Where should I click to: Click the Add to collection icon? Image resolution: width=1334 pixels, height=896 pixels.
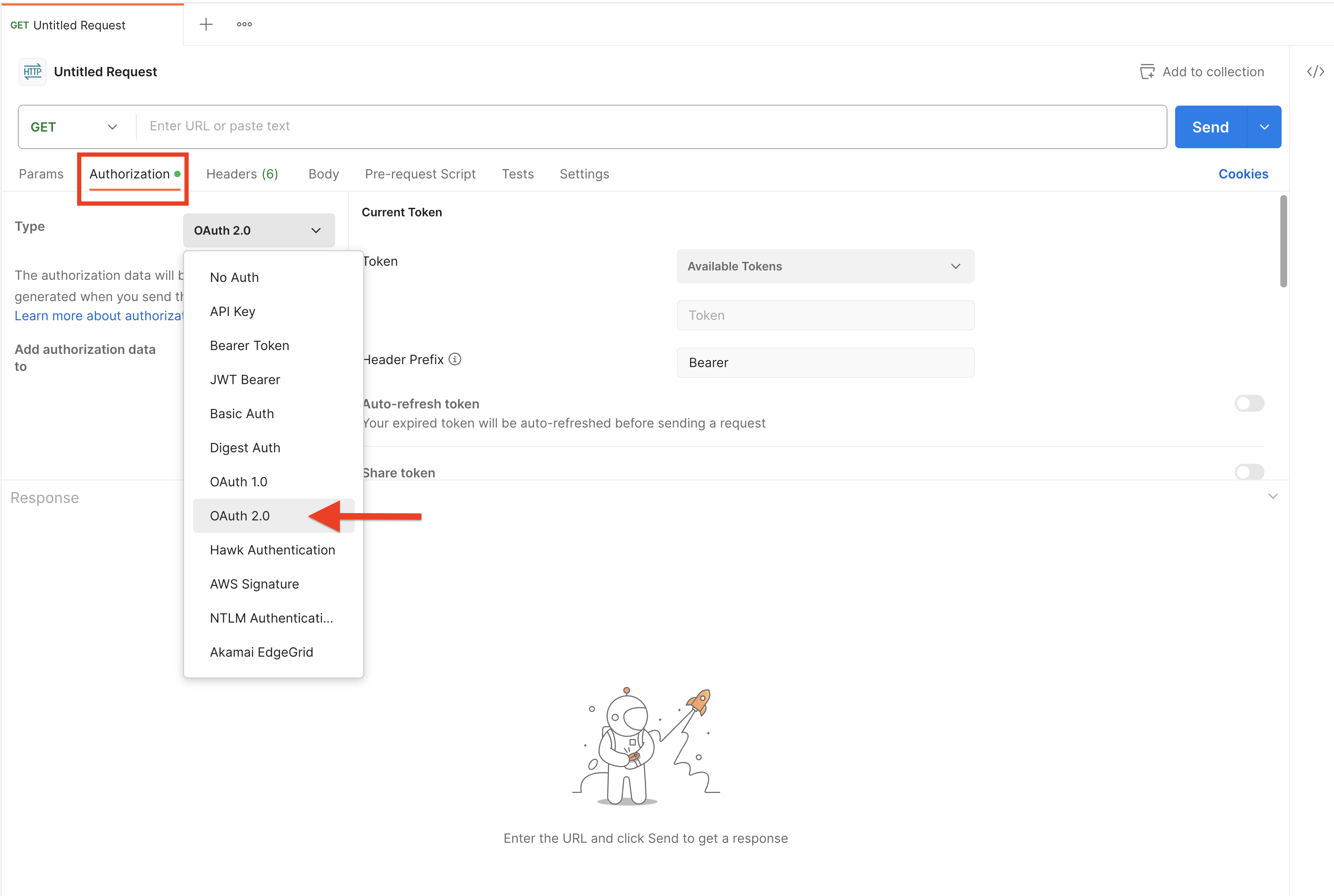coord(1147,72)
